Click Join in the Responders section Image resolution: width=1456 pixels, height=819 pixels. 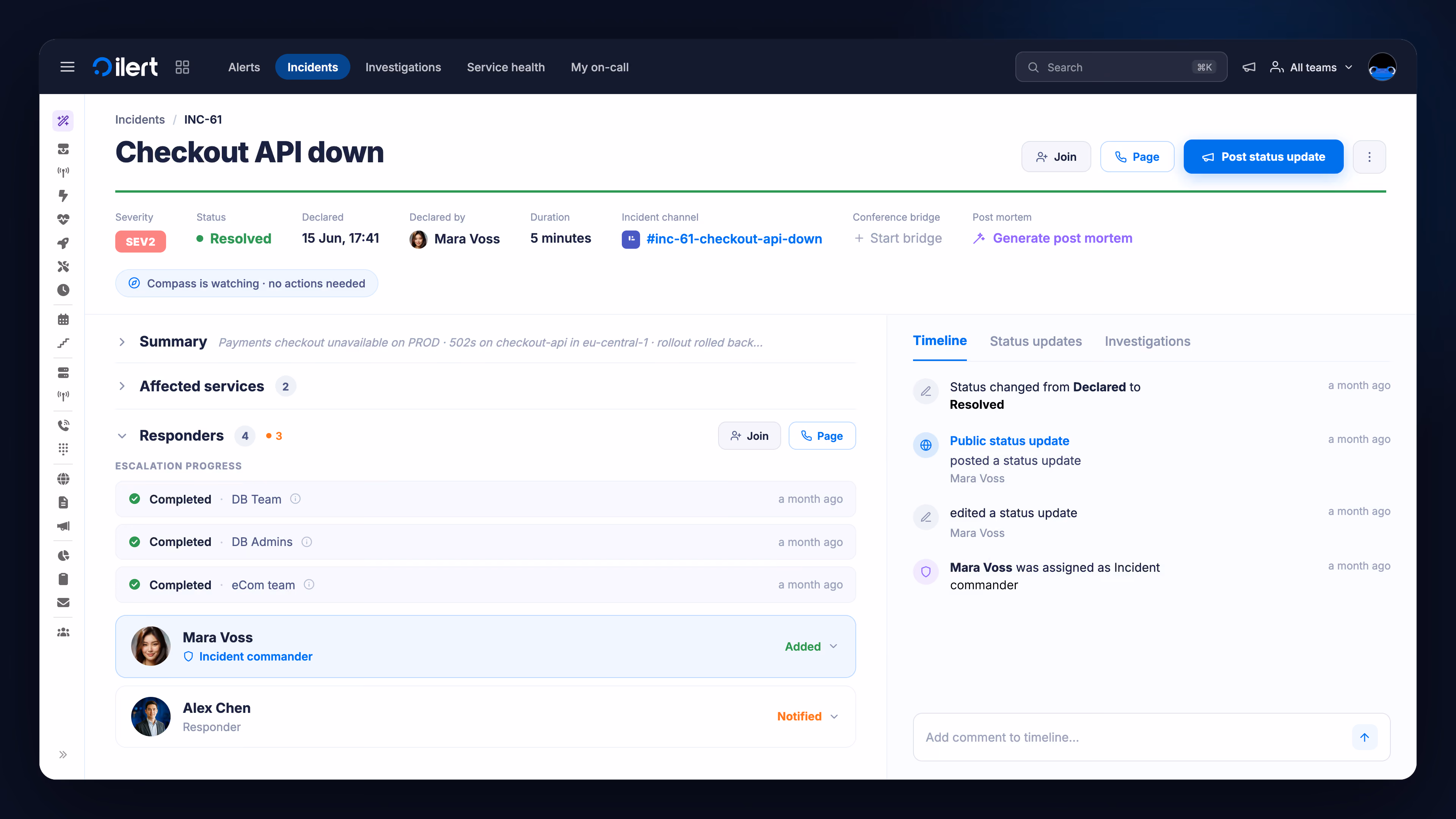[749, 436]
